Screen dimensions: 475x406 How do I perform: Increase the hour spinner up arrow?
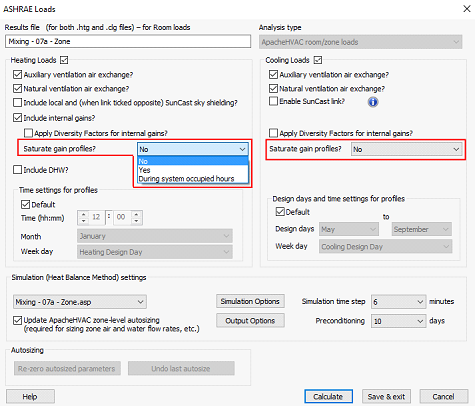pyautogui.click(x=84, y=214)
